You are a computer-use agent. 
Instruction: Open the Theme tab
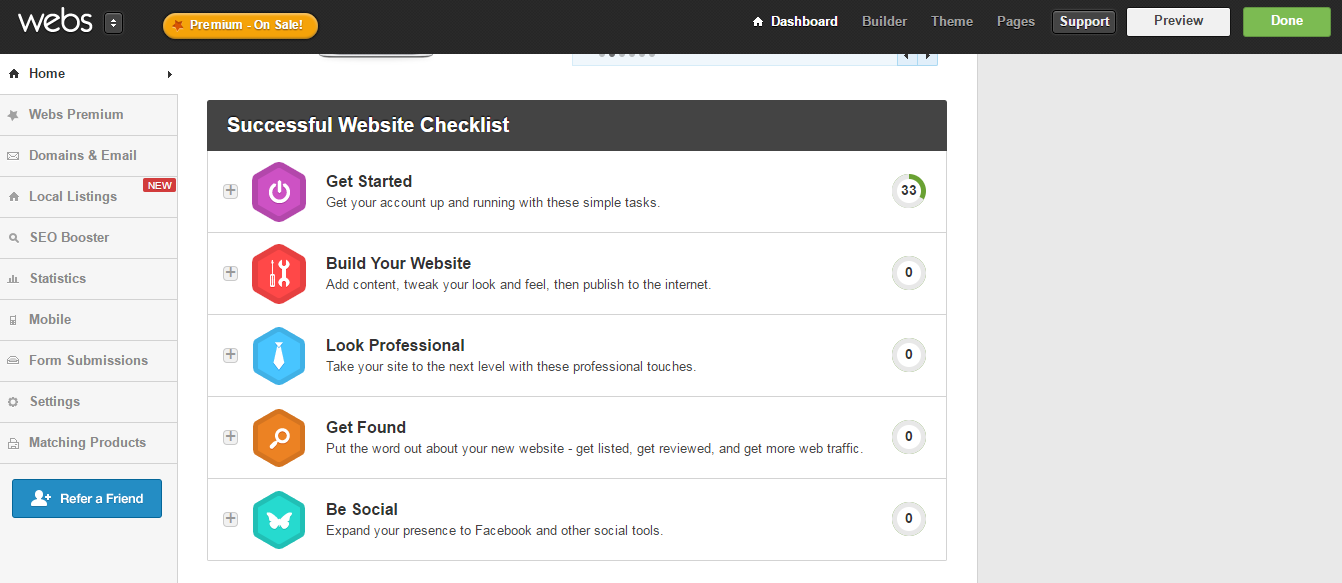coord(951,21)
